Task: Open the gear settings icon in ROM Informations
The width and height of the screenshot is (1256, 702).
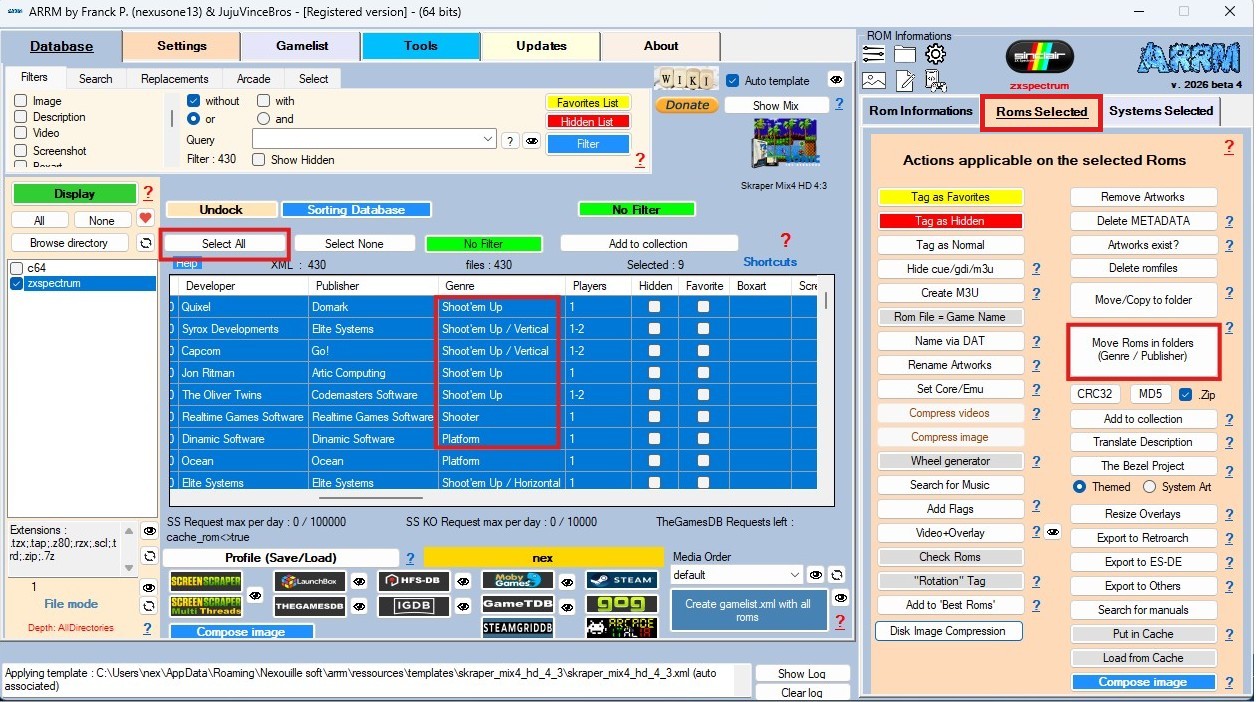Action: click(935, 55)
